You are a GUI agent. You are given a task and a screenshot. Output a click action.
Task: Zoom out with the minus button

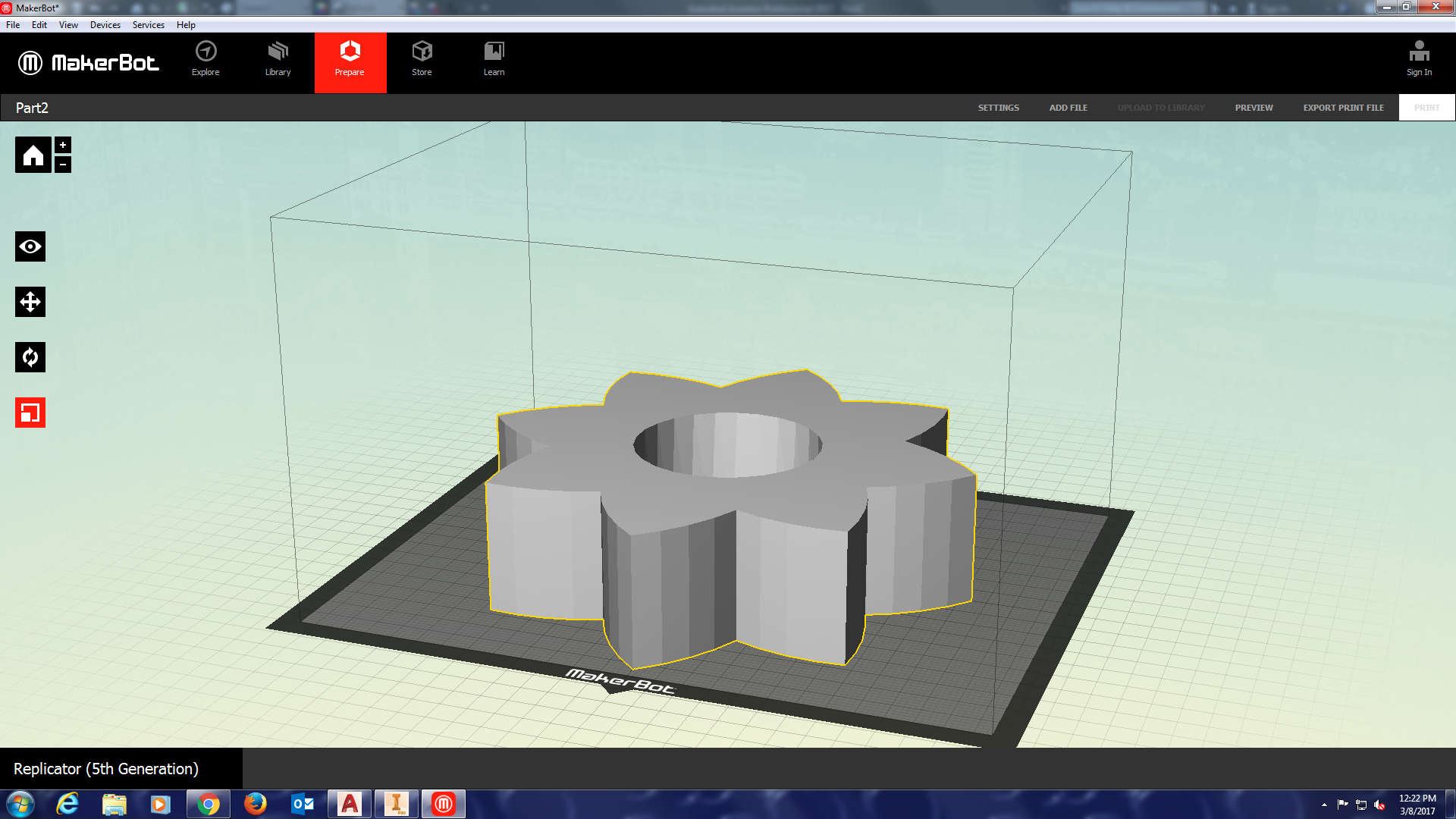63,164
